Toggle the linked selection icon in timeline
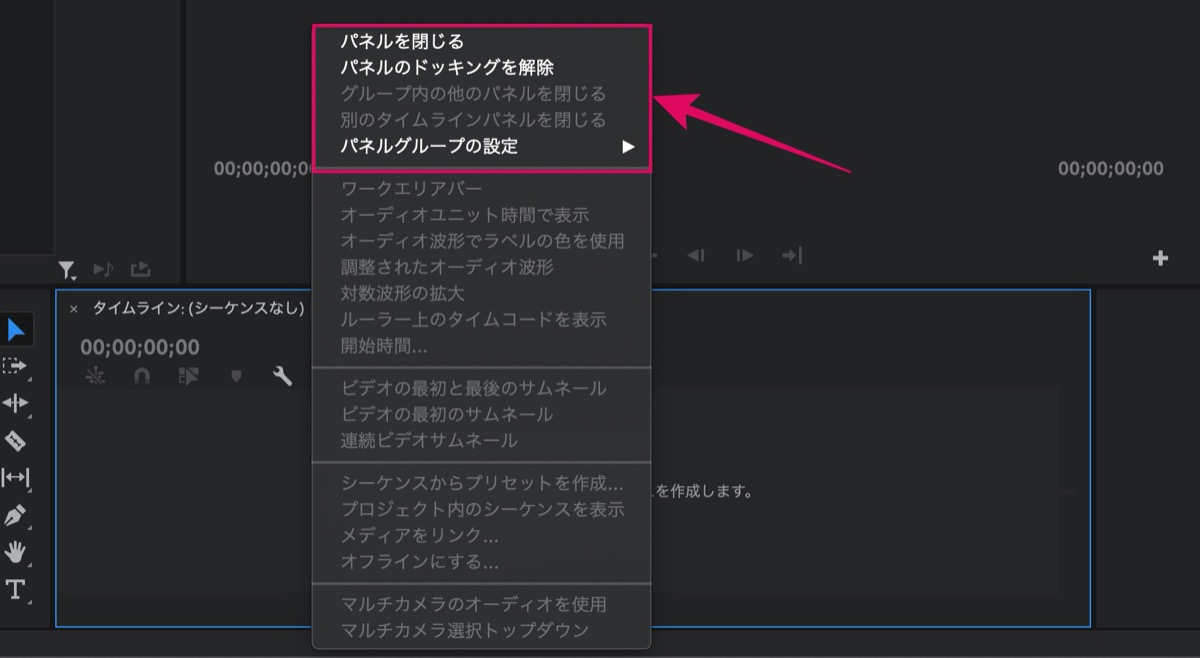 189,376
